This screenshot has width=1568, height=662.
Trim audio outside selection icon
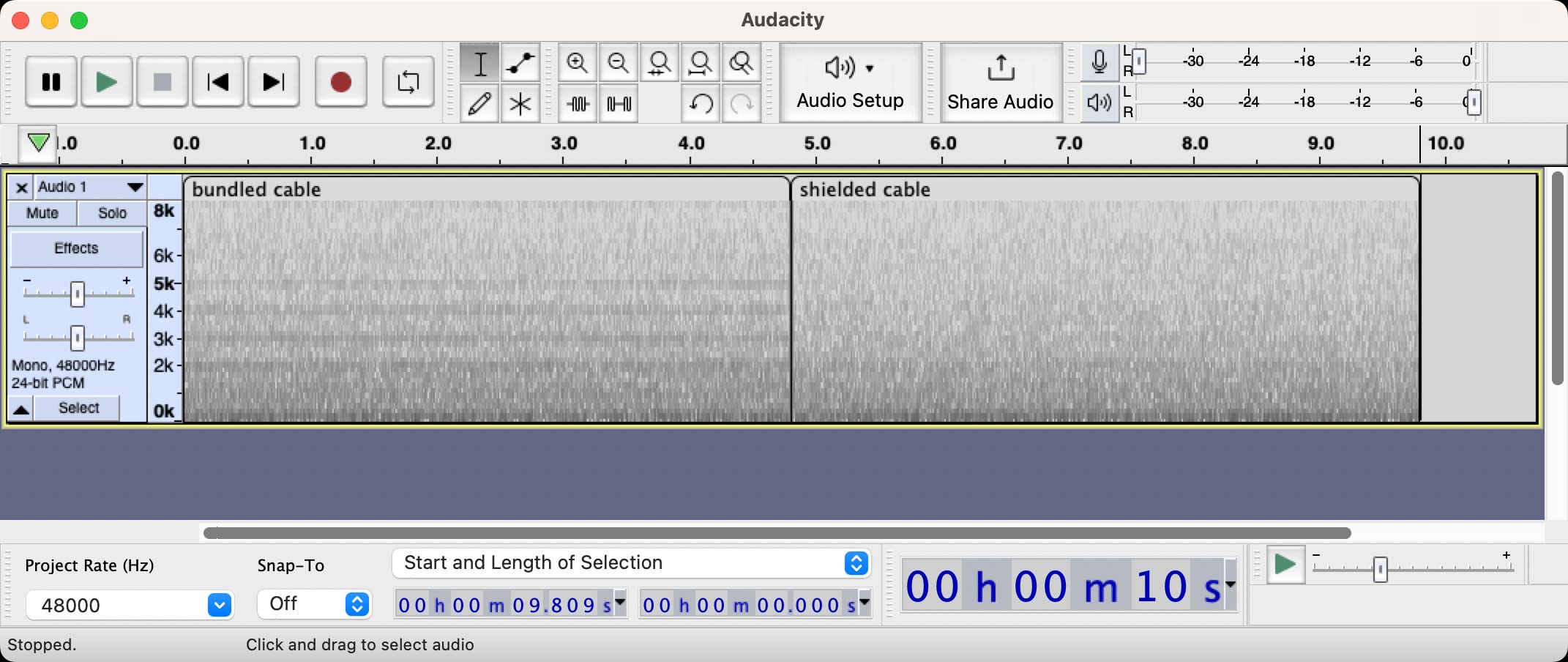pos(578,104)
